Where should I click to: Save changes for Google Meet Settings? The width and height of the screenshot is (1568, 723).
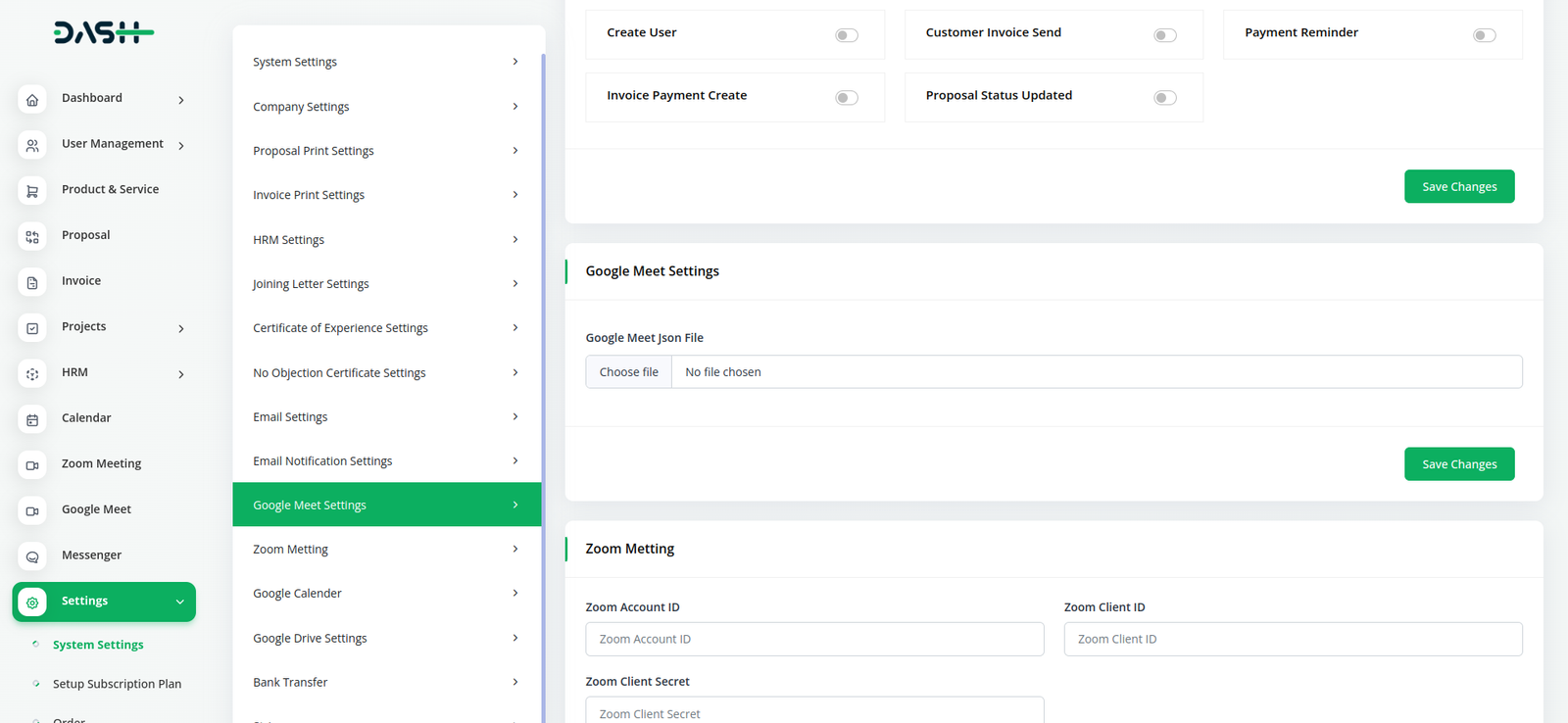pyautogui.click(x=1458, y=464)
